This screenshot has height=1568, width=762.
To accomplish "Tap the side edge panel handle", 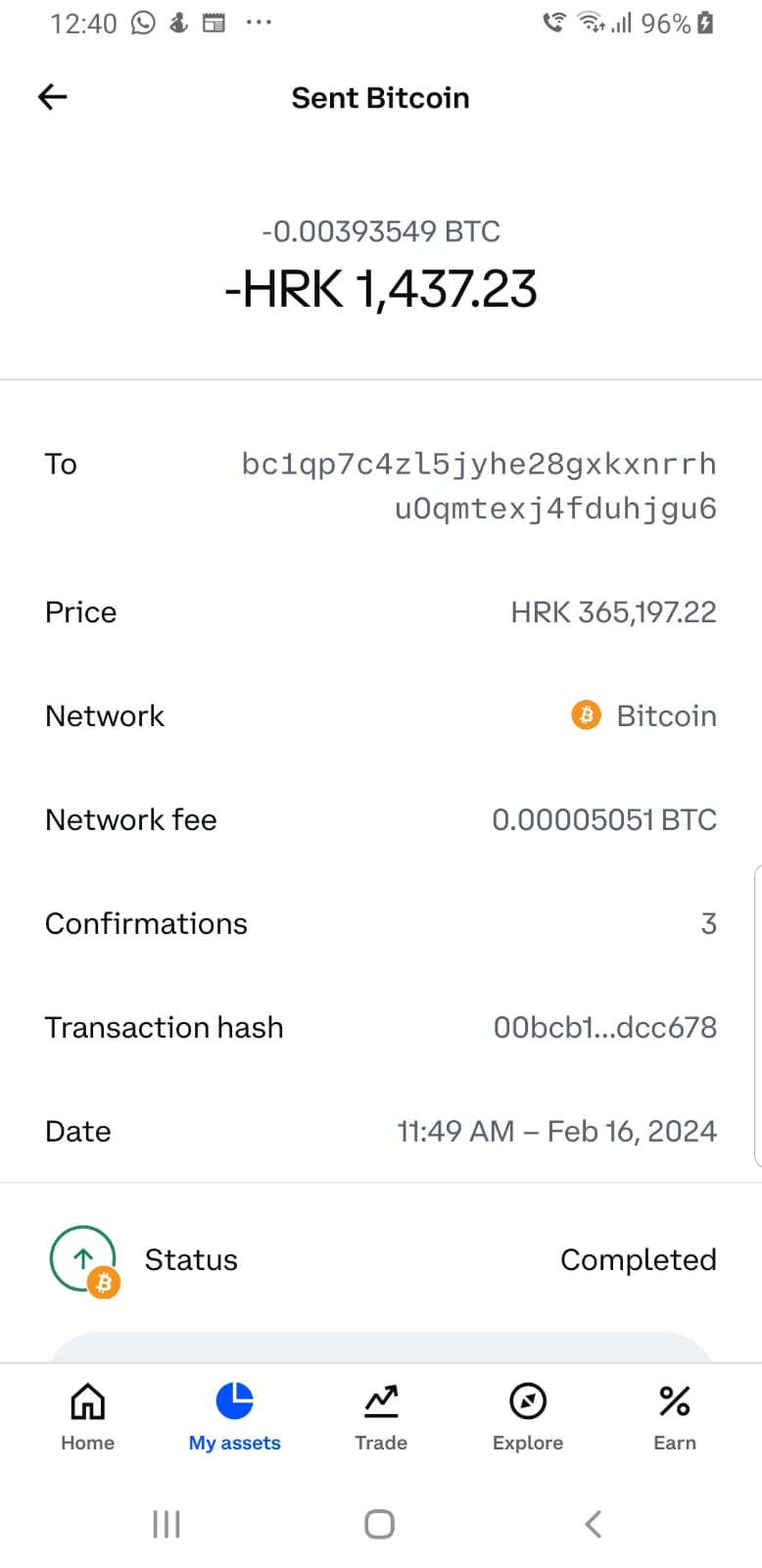I will [757, 1015].
